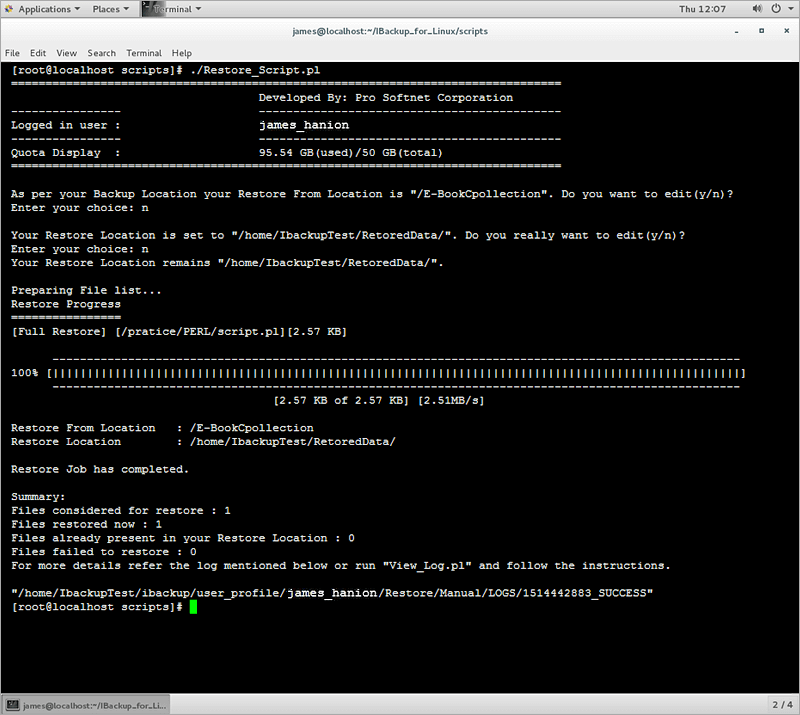Click the window title james@localhost:~/IBackup_for_Linux/scripts
This screenshot has width=800, height=715.
click(x=390, y=31)
